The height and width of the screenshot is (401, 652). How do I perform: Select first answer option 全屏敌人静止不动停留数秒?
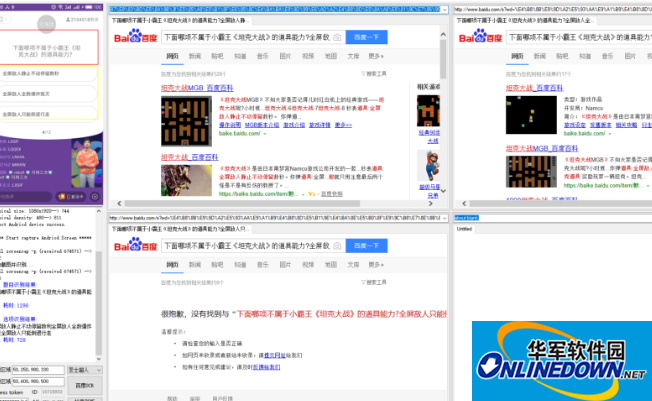49,74
